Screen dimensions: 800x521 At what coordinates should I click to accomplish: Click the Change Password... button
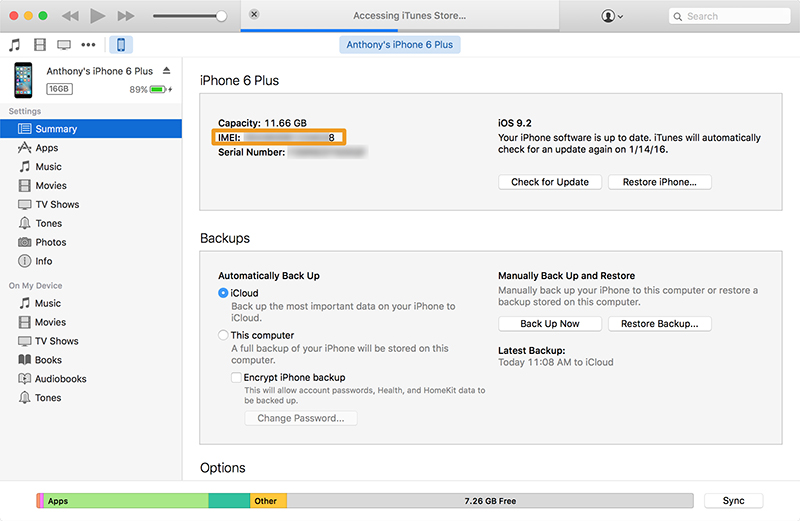coord(301,418)
